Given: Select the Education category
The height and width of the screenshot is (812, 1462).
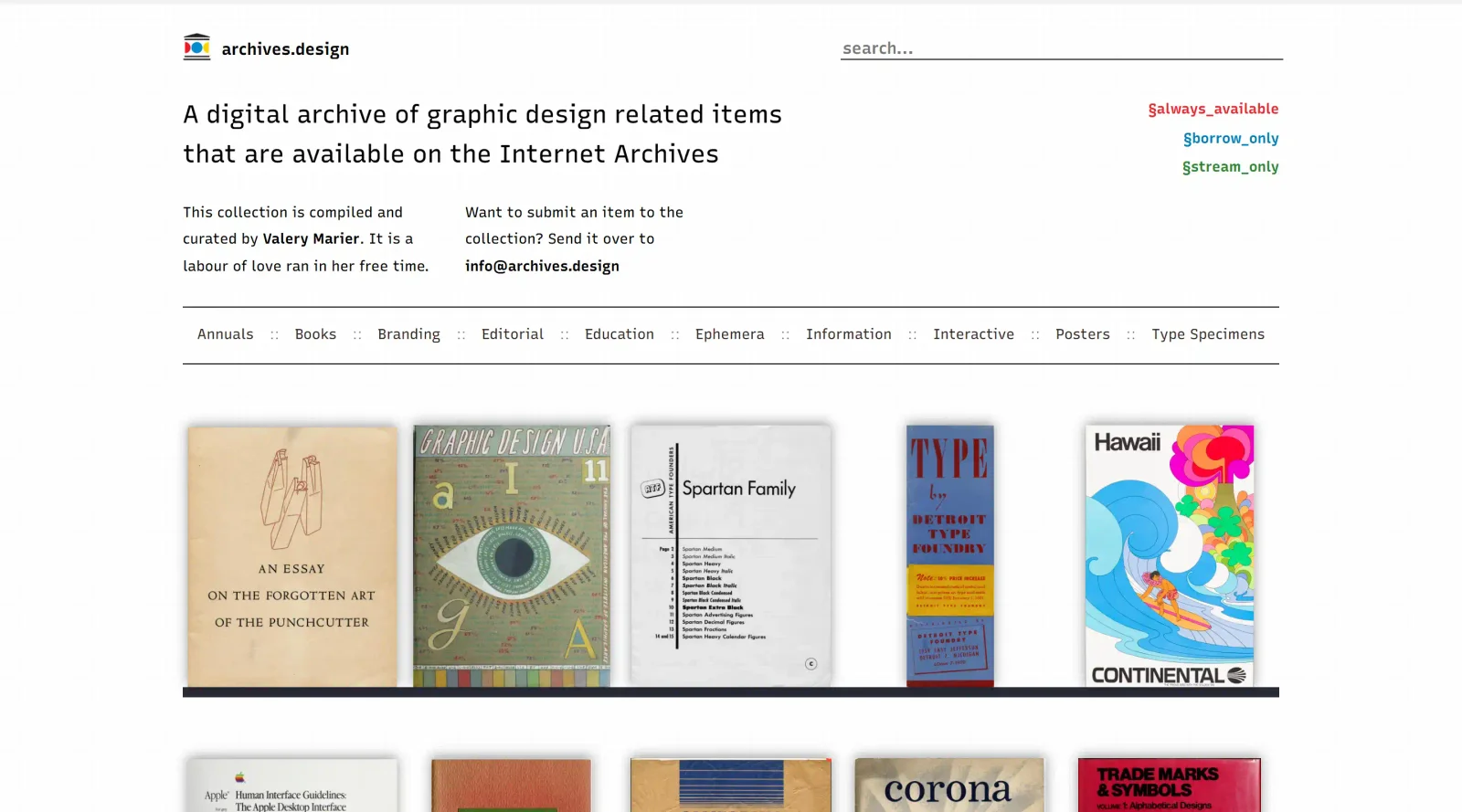Looking at the screenshot, I should pyautogui.click(x=620, y=334).
